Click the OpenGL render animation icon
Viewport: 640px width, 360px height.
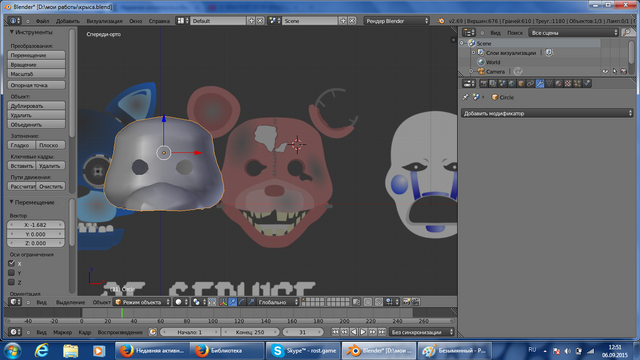coord(416,302)
